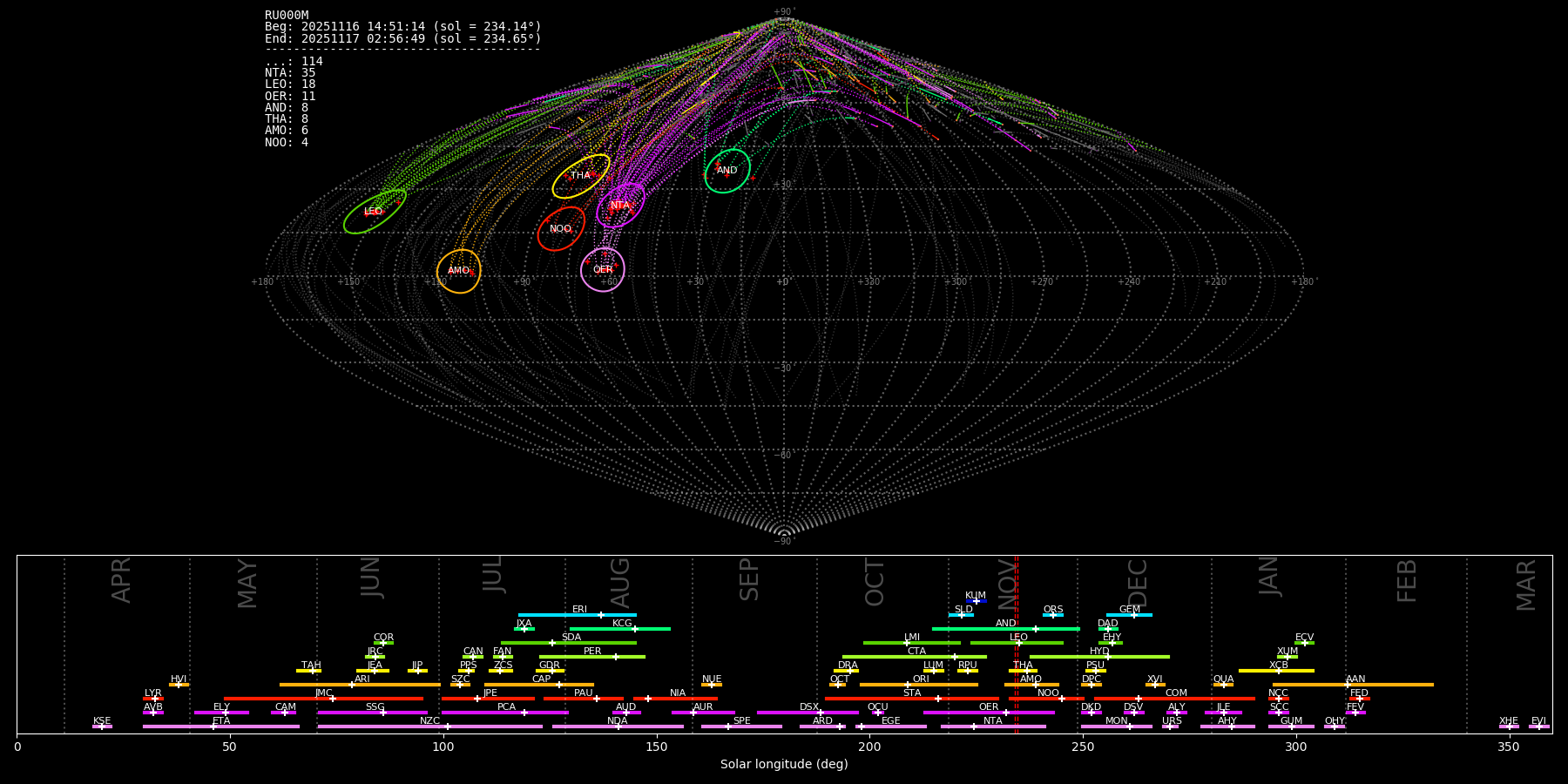Click the 'Solar longitude (deg)' axis label
1568x784 pixels.
pos(784,764)
